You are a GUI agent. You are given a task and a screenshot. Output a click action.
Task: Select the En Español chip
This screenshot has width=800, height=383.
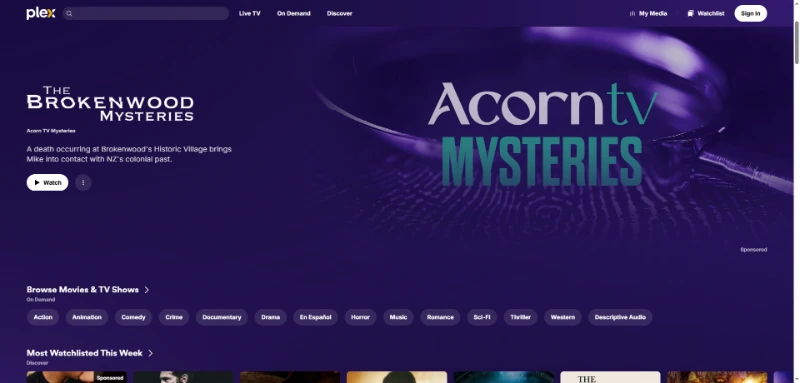coord(315,317)
